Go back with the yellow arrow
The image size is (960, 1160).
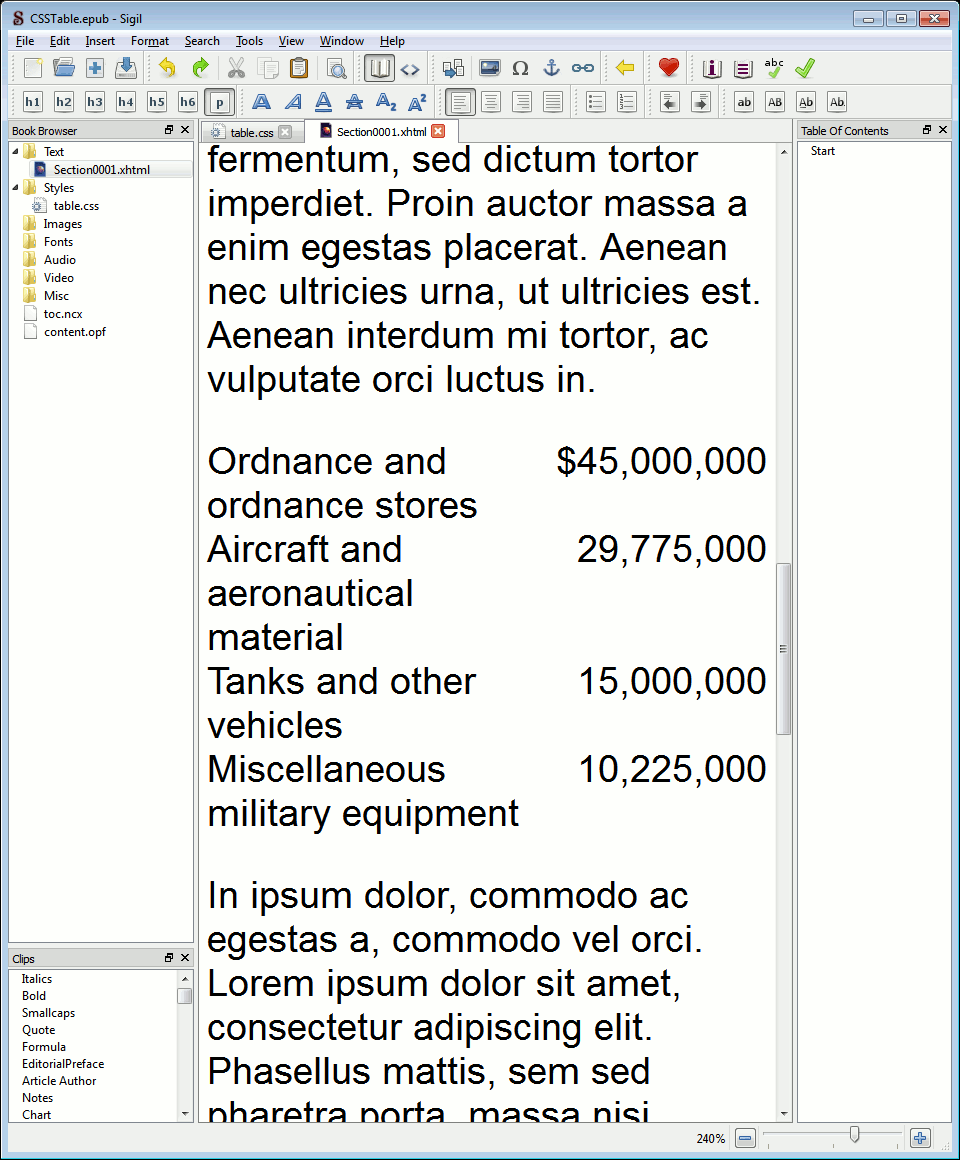click(x=625, y=68)
